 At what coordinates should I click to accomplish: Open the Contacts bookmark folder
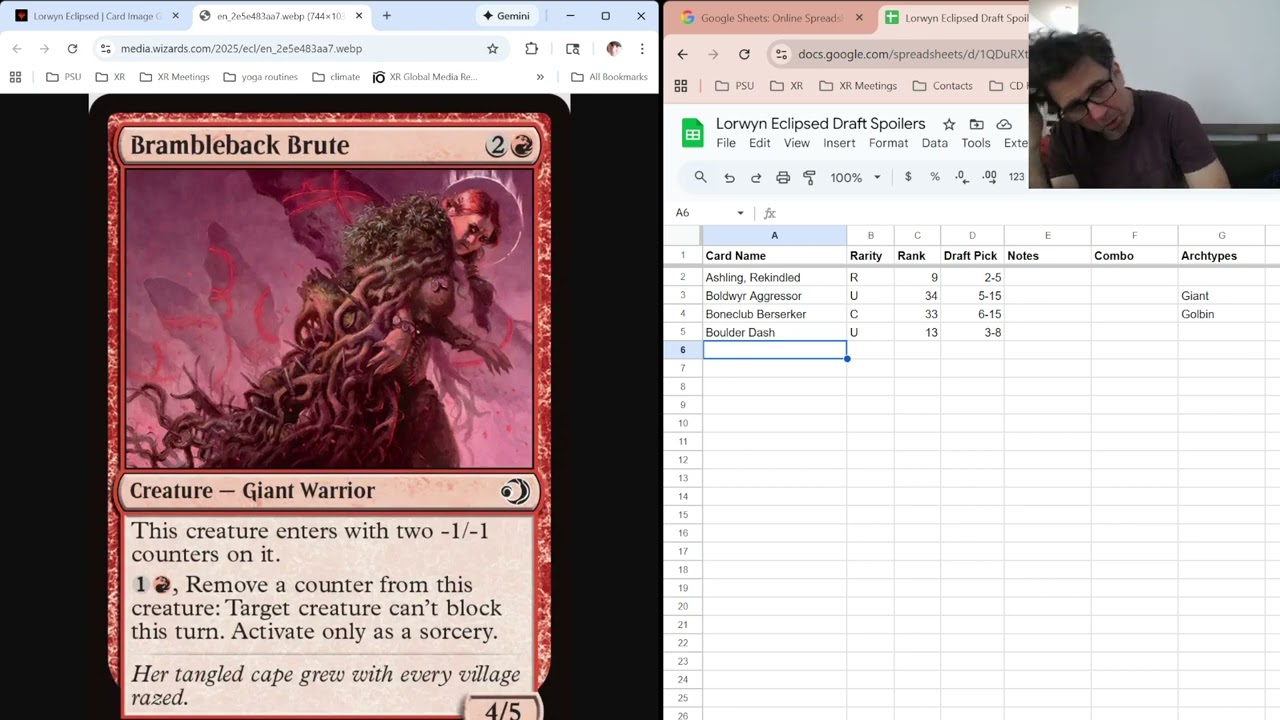[942, 86]
